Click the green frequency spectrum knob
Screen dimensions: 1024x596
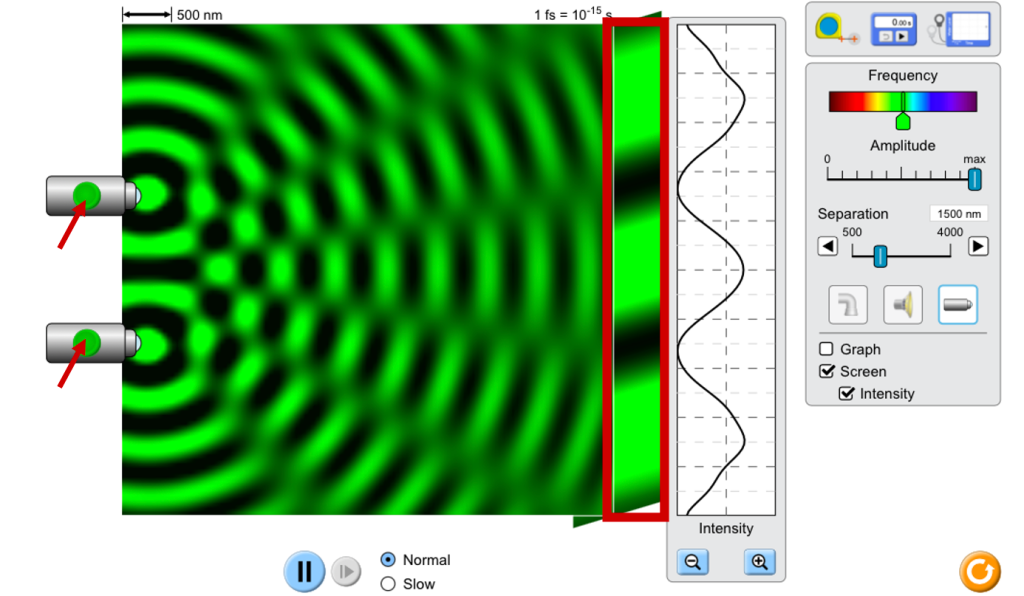[903, 121]
